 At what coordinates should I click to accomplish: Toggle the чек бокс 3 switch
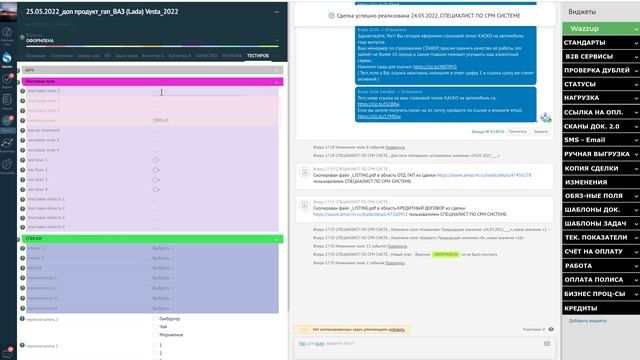[156, 180]
